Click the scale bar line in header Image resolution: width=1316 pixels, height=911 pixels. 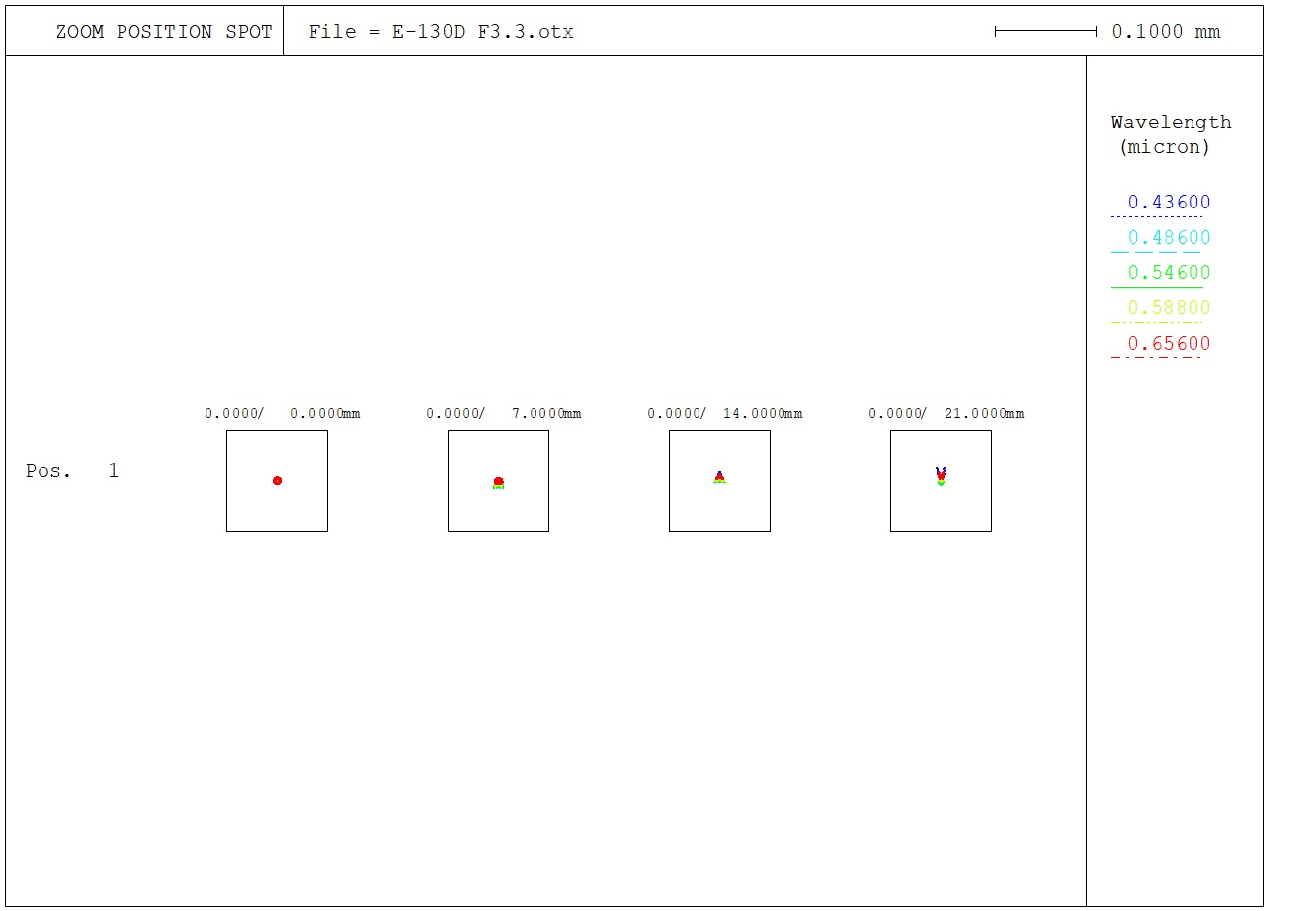pos(1045,32)
